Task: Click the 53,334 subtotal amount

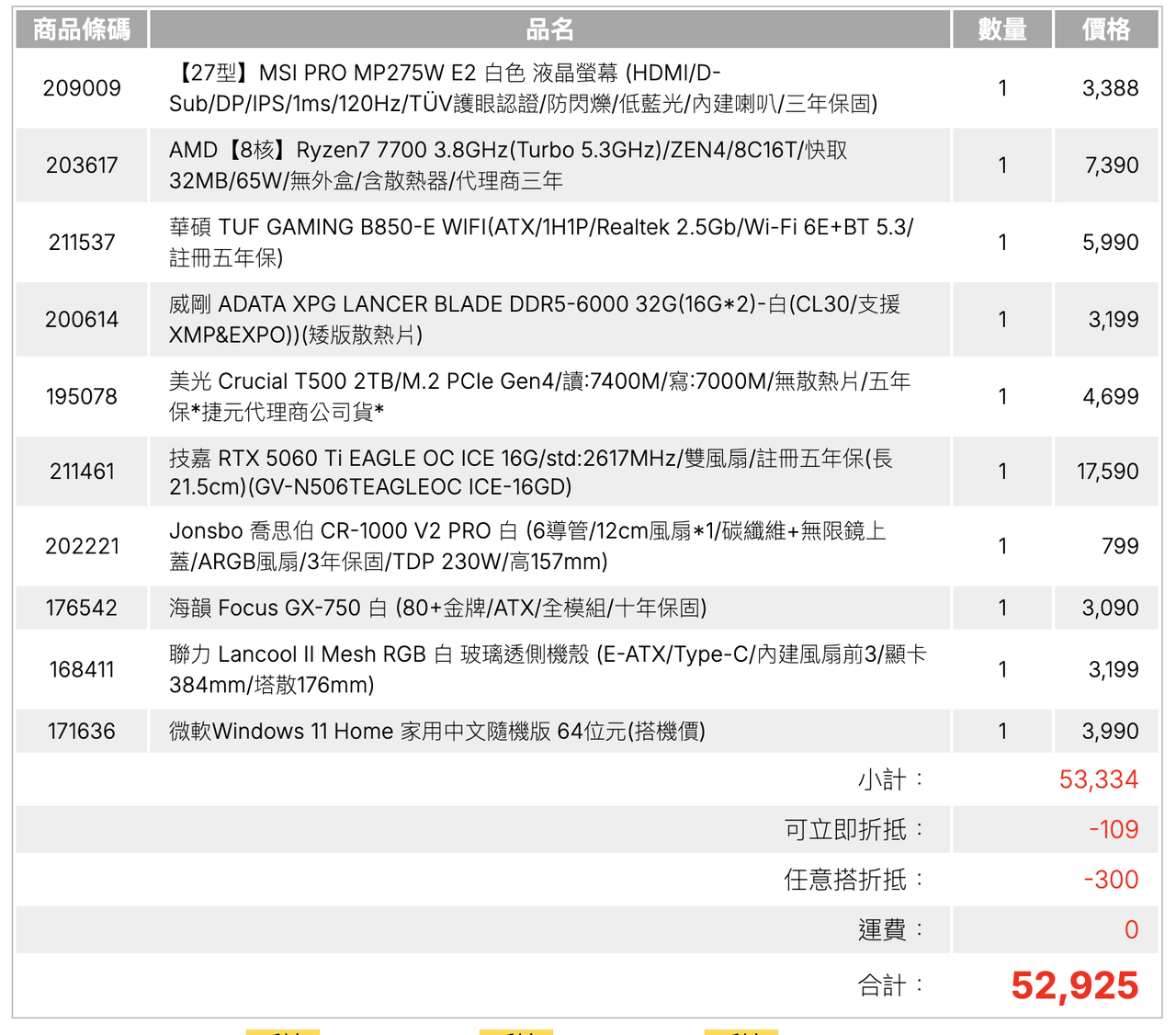Action: (x=1098, y=780)
